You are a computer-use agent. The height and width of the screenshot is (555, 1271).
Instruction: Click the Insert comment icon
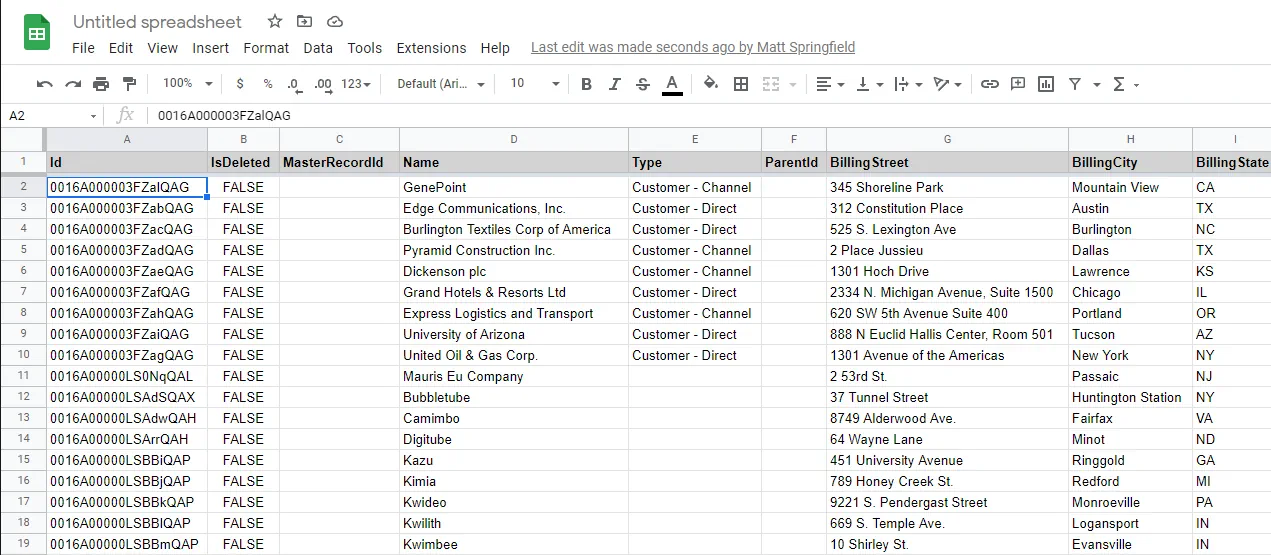click(1018, 84)
